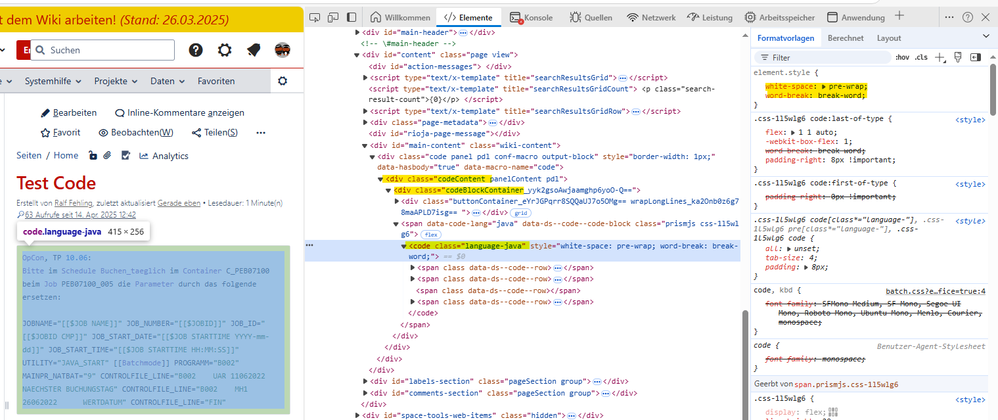The width and height of the screenshot is (998, 420).
Task: Open the Daten dropdown menu
Action: point(167,81)
